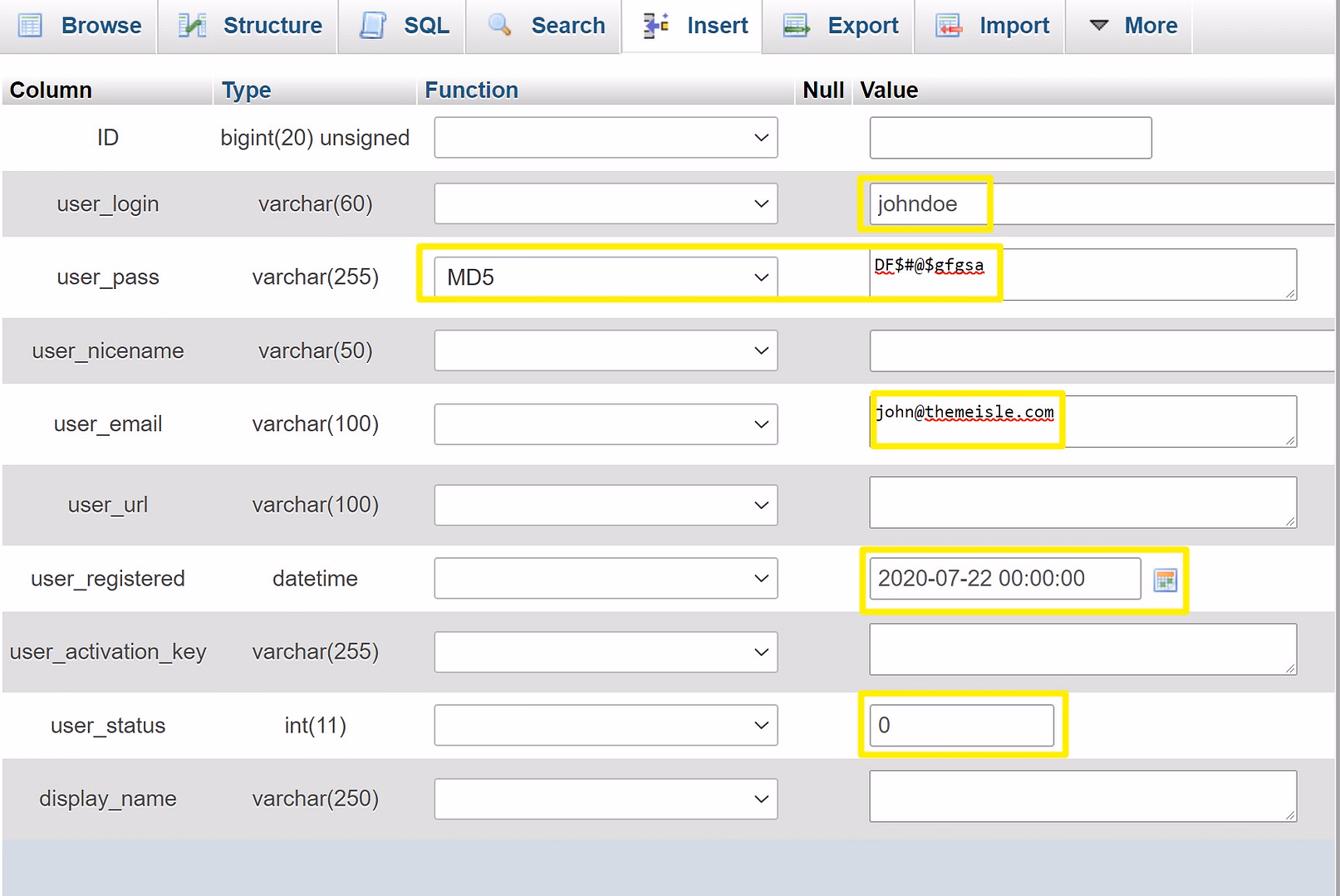Image resolution: width=1340 pixels, height=896 pixels.
Task: Select the johndoe value in user_login field
Action: (x=926, y=203)
